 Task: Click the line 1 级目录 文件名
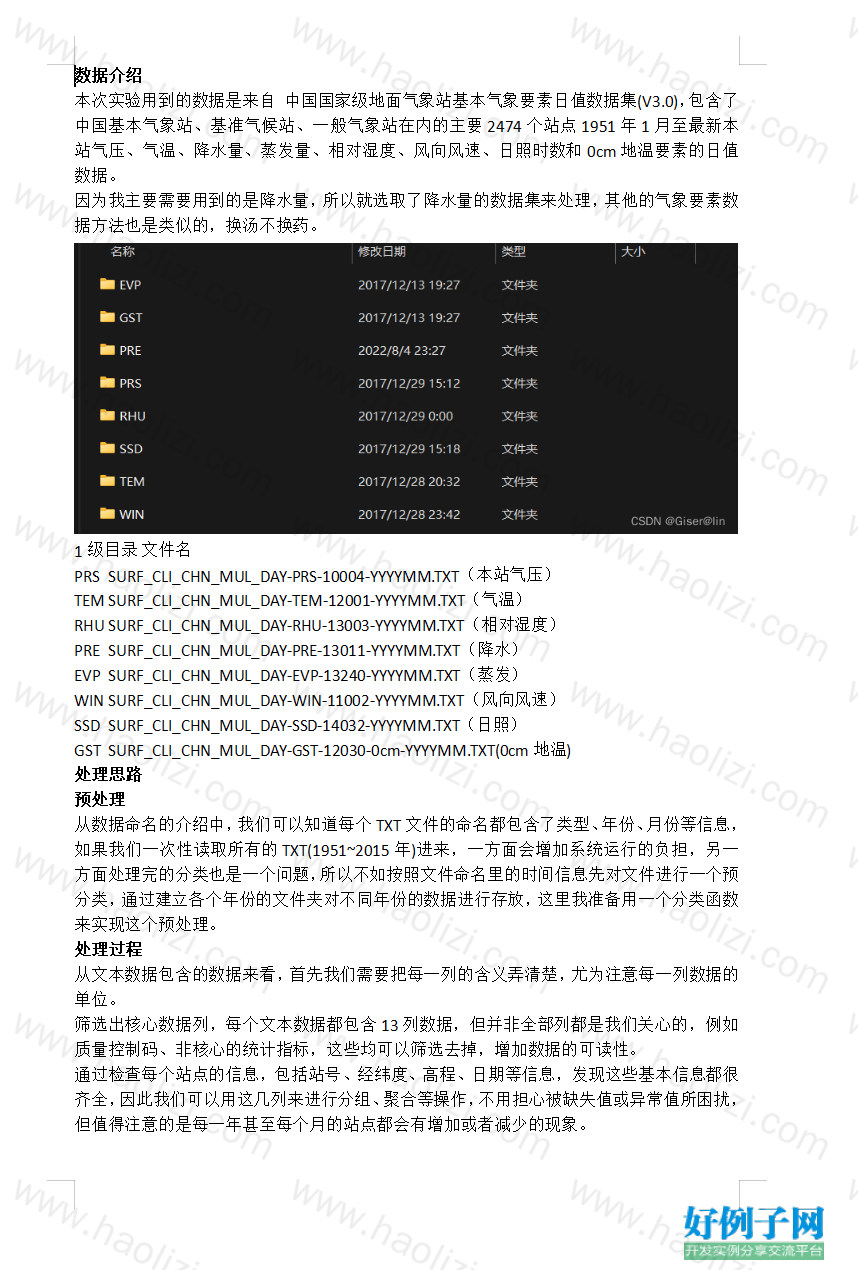point(132,550)
